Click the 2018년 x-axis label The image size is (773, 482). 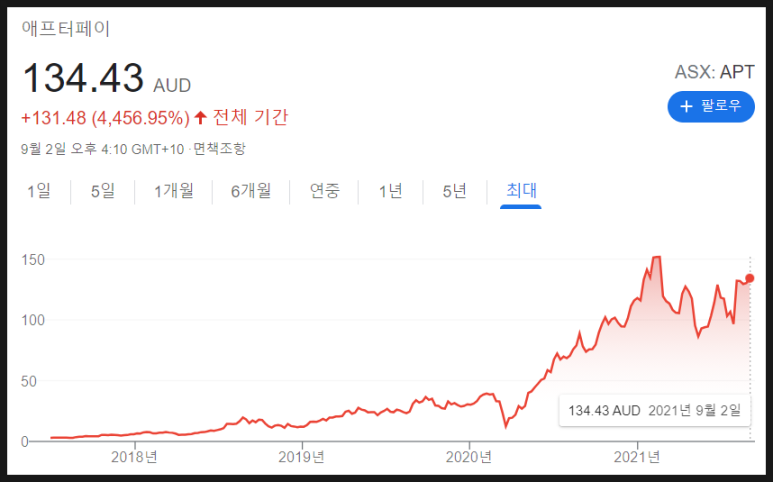[134, 457]
